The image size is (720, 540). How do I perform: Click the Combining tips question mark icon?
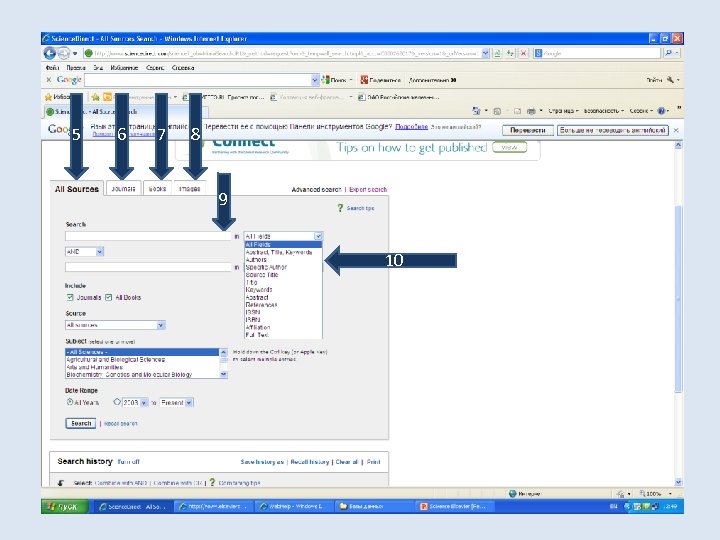(212, 482)
